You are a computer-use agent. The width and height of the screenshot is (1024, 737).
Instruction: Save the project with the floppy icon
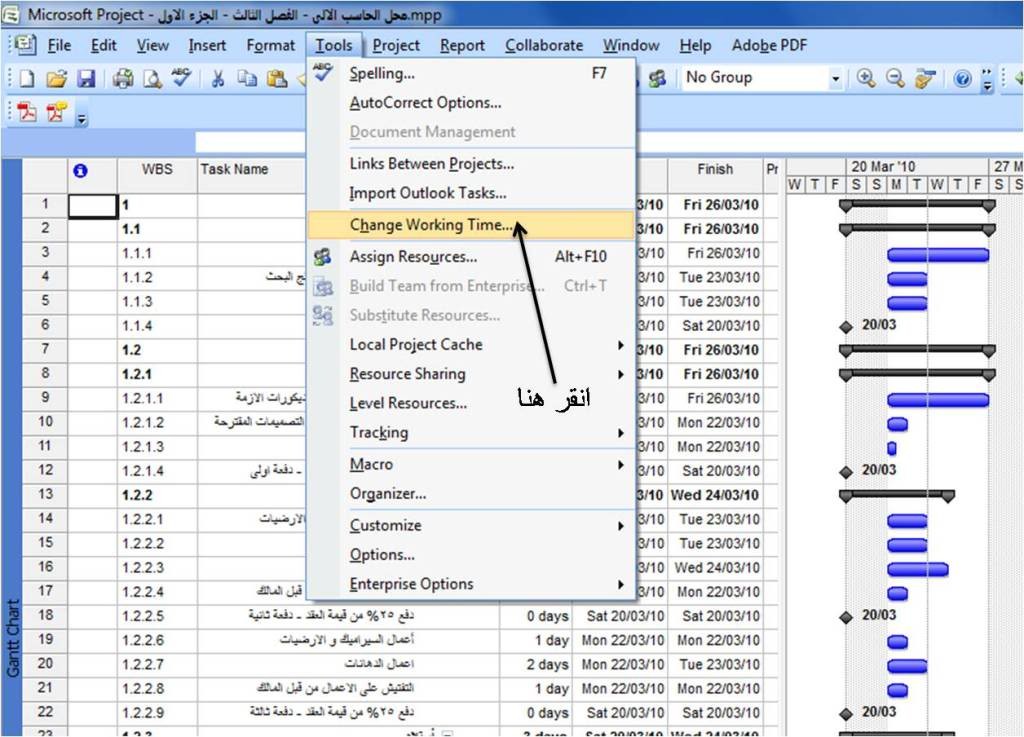click(x=86, y=78)
